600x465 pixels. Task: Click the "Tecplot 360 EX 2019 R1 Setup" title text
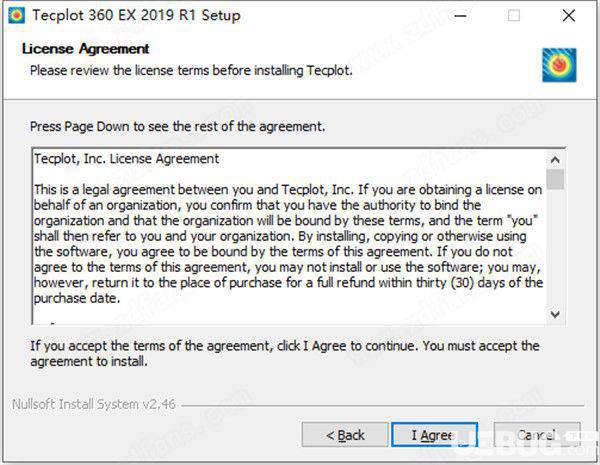(137, 16)
